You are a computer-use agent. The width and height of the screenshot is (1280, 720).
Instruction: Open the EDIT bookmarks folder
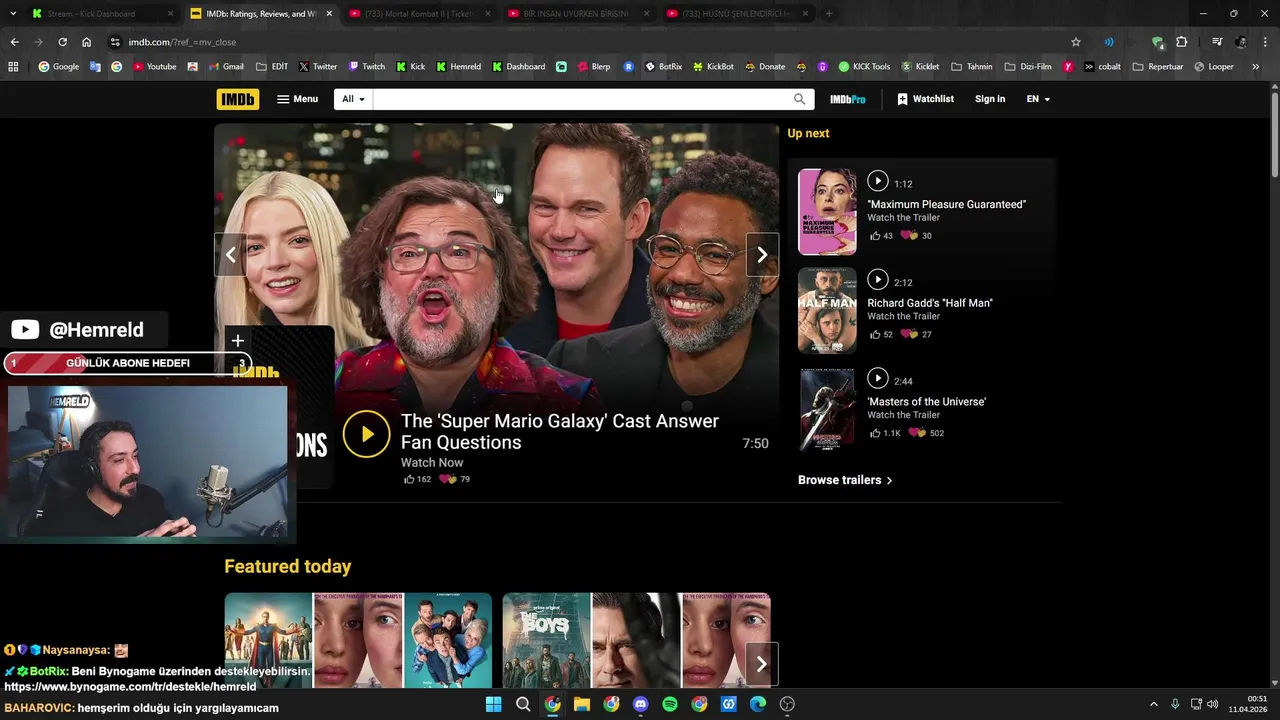[272, 67]
